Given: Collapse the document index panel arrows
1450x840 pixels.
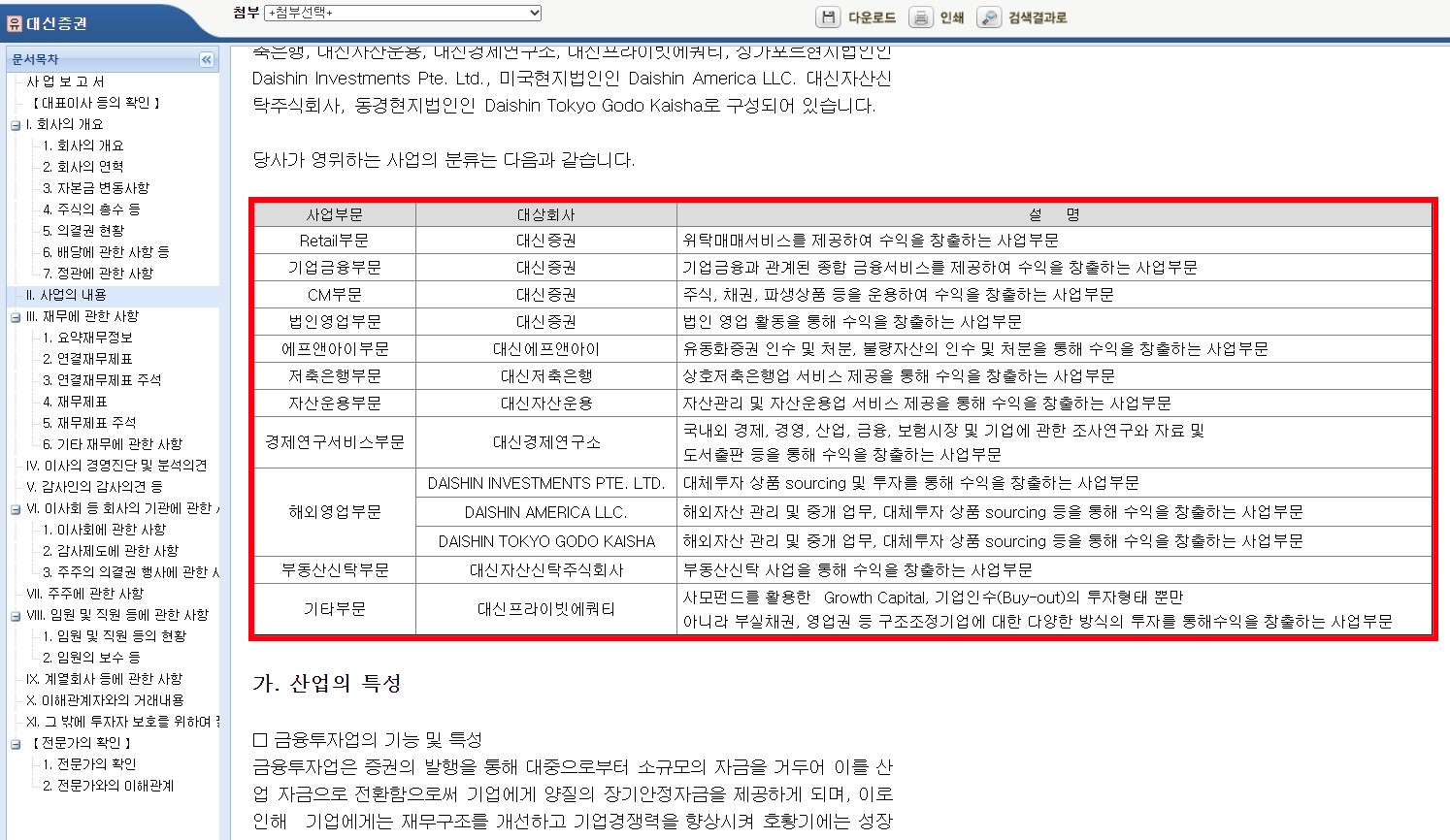Looking at the screenshot, I should [x=207, y=60].
